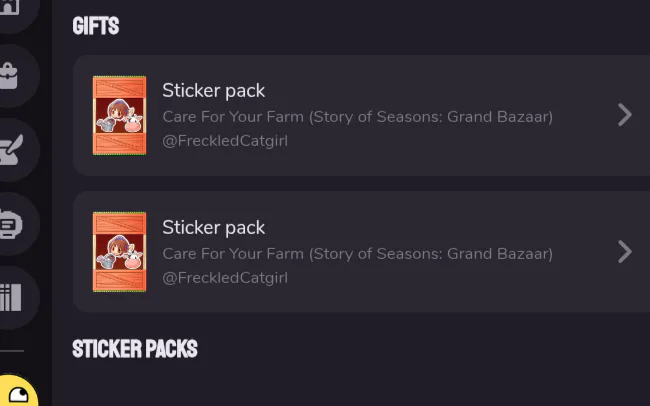
Task: Open the first 'Sticker pack' title
Action: pos(213,90)
